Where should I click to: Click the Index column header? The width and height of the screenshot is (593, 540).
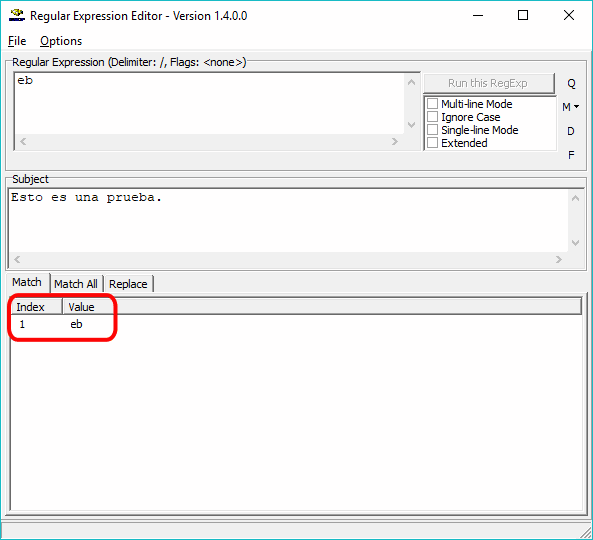pos(36,307)
